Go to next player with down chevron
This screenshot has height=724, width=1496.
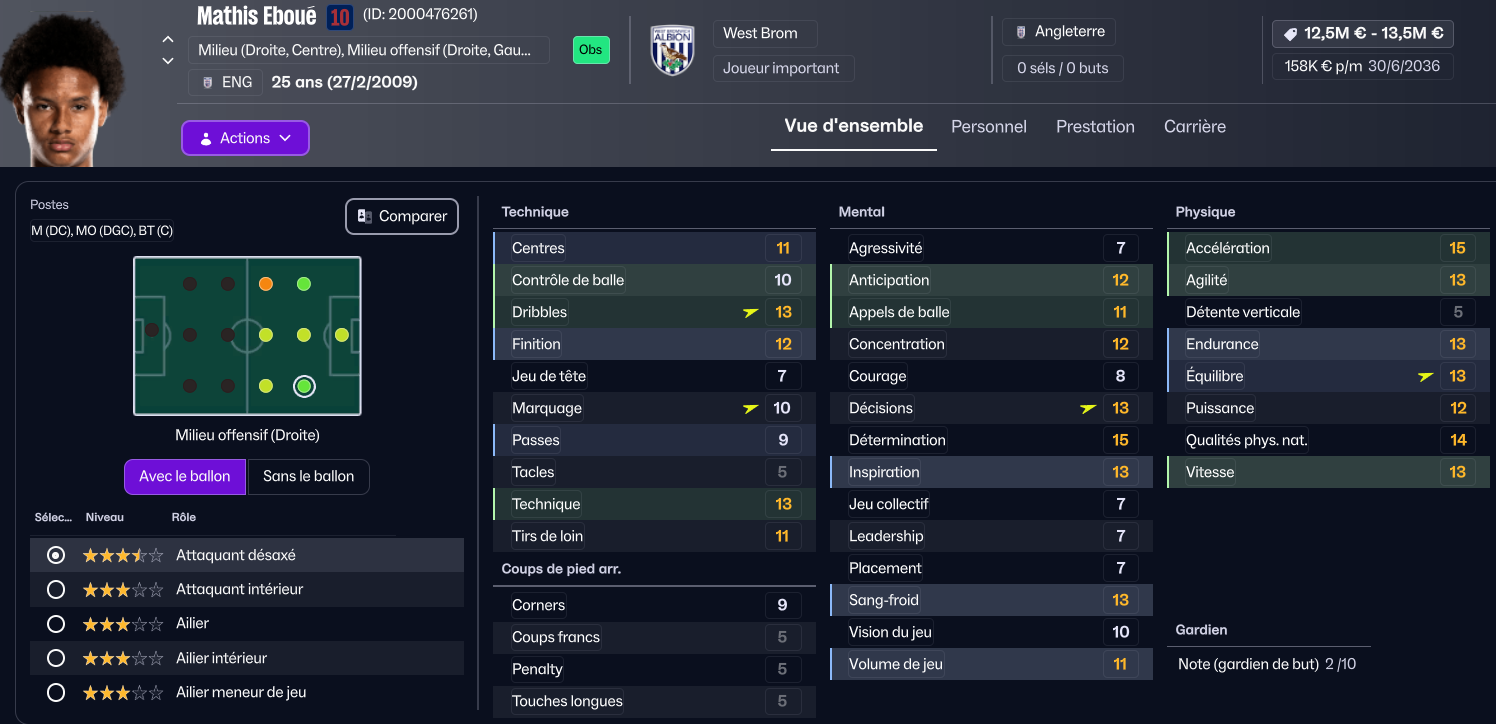click(x=168, y=61)
